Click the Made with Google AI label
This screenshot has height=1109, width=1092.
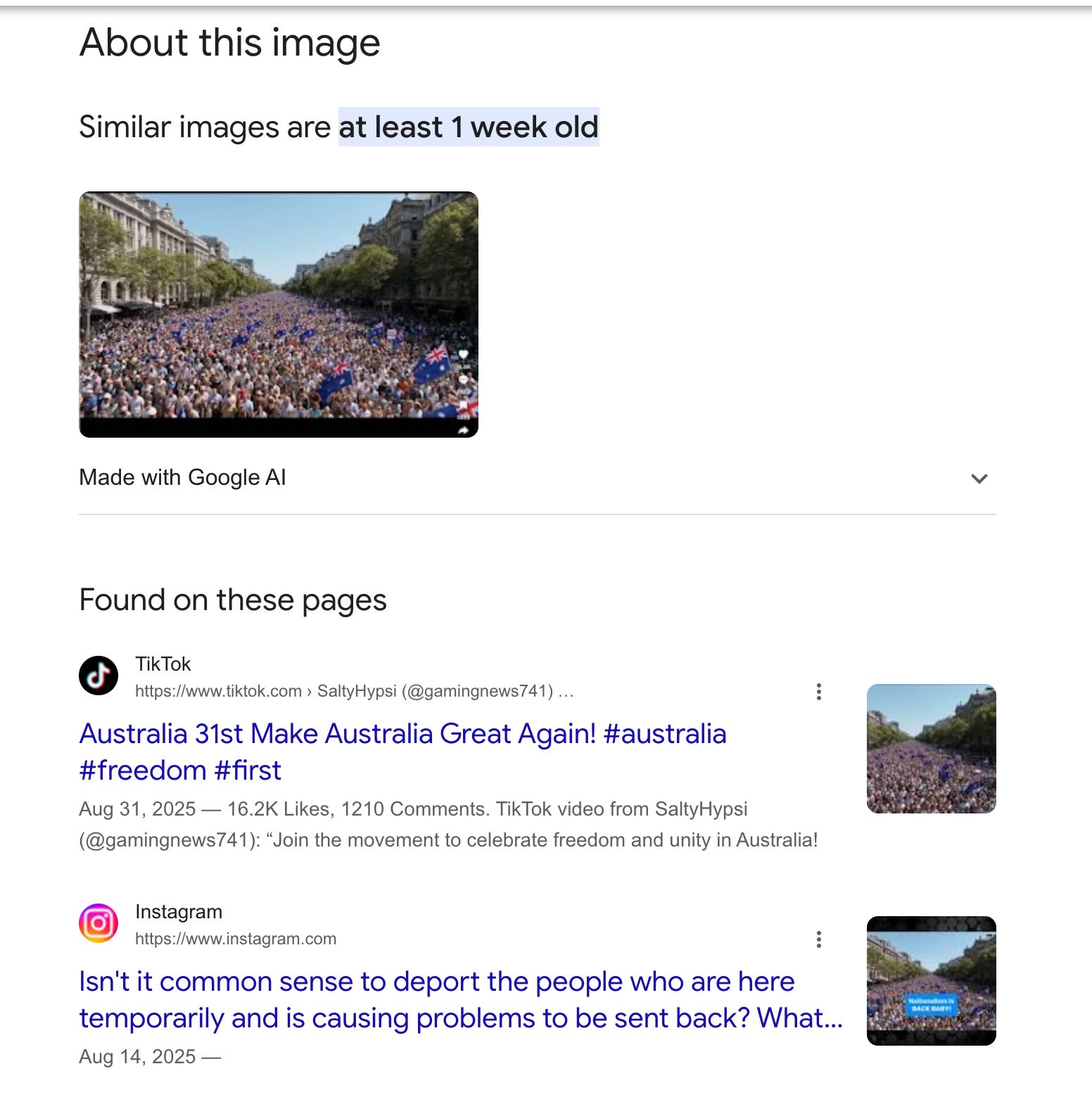click(x=182, y=477)
